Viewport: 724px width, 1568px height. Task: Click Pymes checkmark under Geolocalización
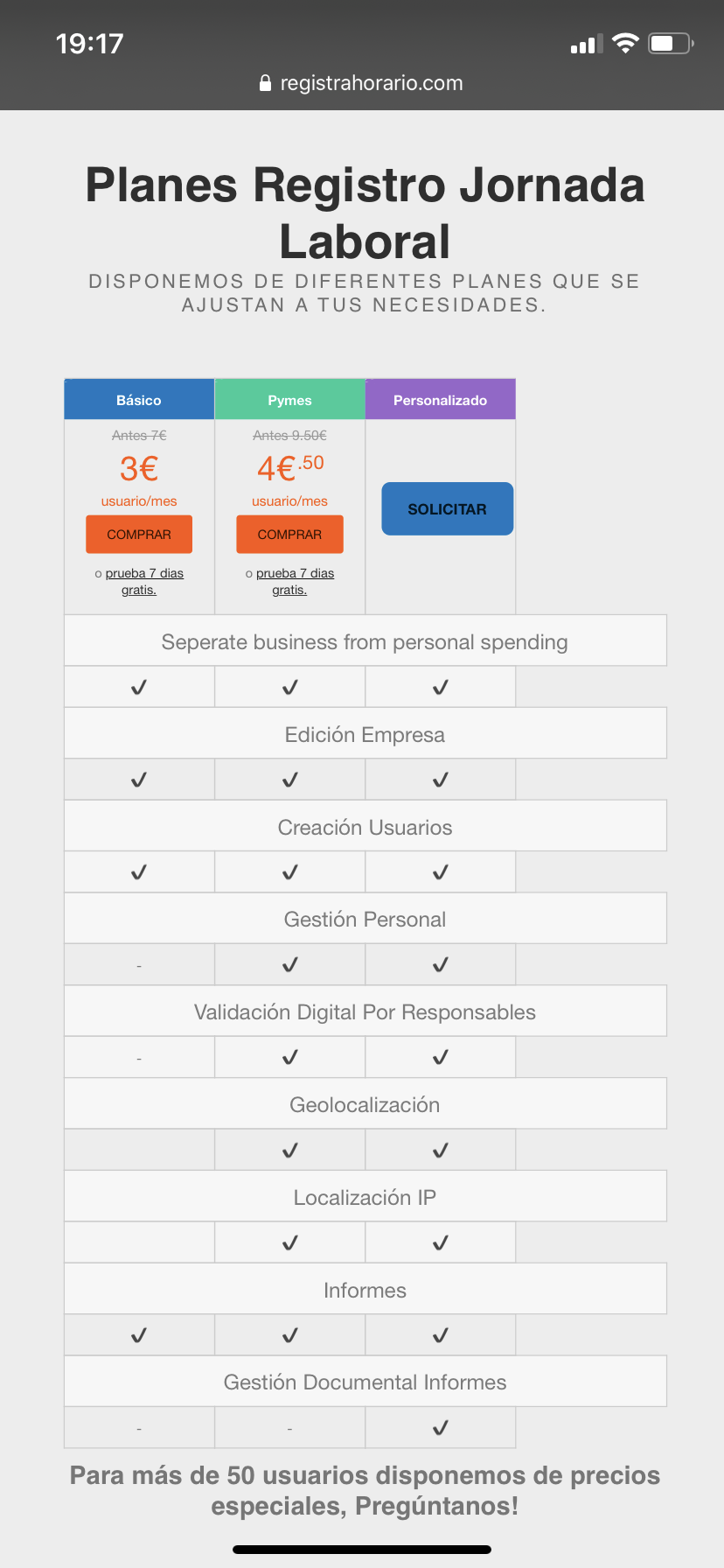tap(290, 1150)
